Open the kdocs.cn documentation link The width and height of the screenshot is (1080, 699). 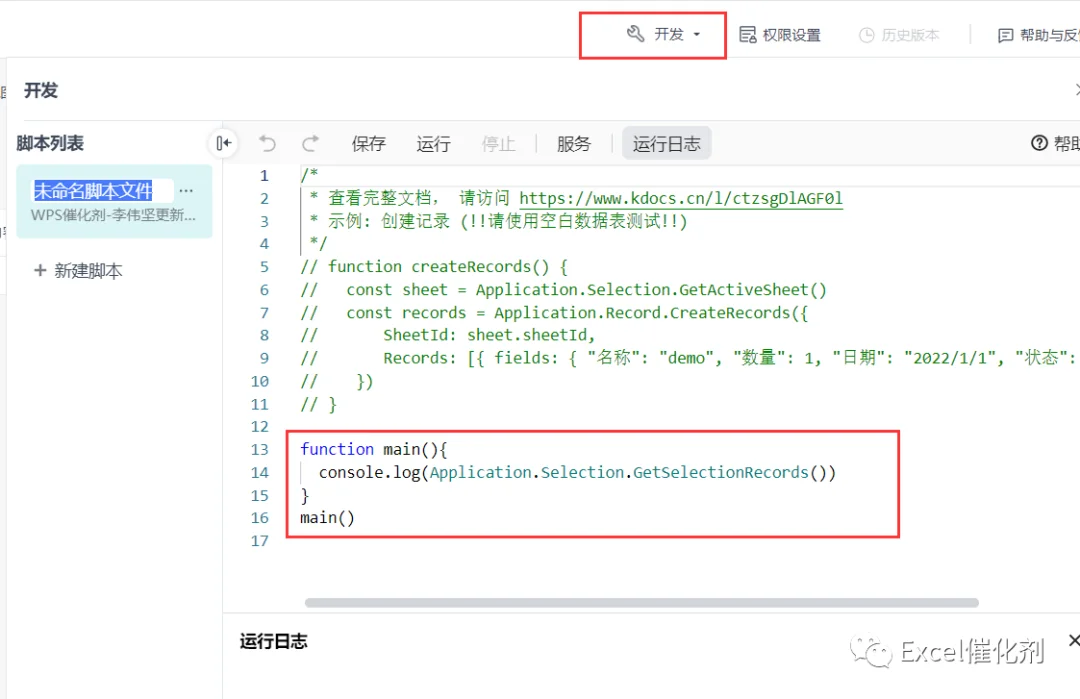[x=681, y=198]
